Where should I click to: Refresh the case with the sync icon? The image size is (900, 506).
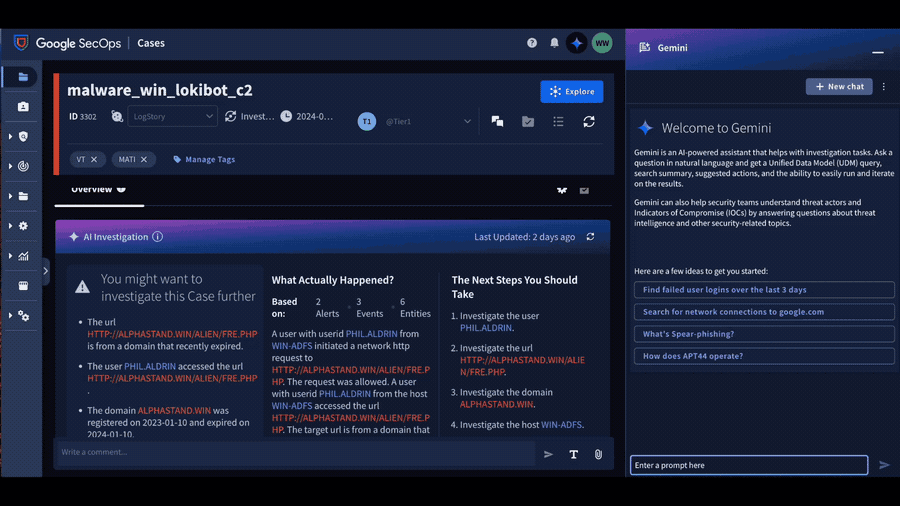pos(589,121)
